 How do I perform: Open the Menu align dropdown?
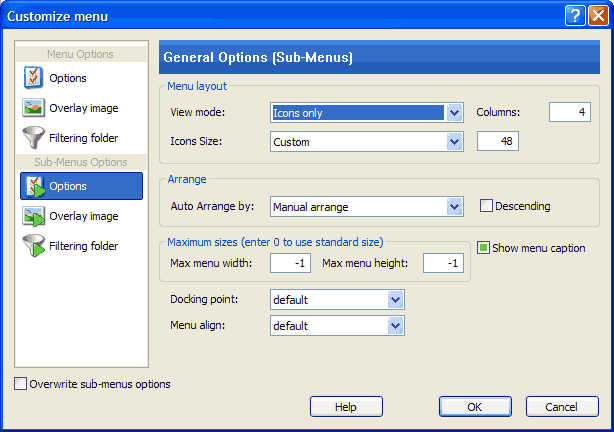click(x=395, y=325)
